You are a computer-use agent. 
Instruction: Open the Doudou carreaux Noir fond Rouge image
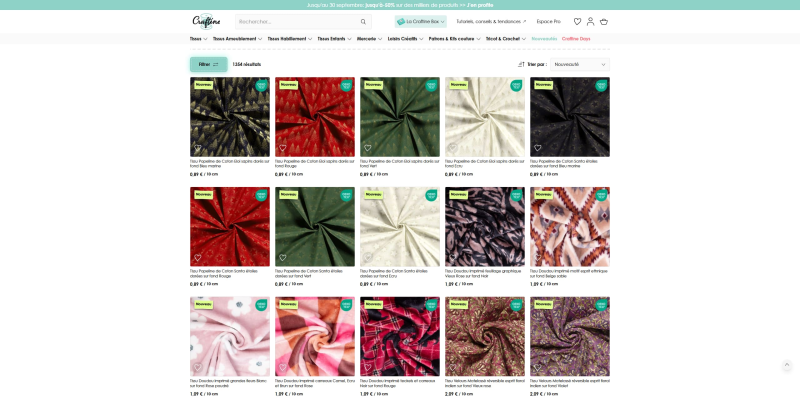399,337
